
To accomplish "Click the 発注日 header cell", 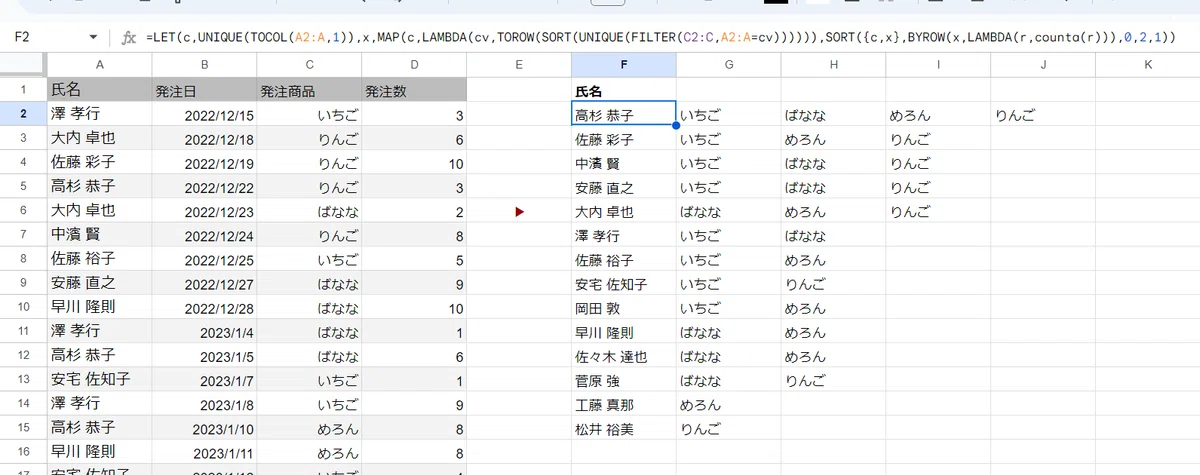I will click(x=204, y=90).
